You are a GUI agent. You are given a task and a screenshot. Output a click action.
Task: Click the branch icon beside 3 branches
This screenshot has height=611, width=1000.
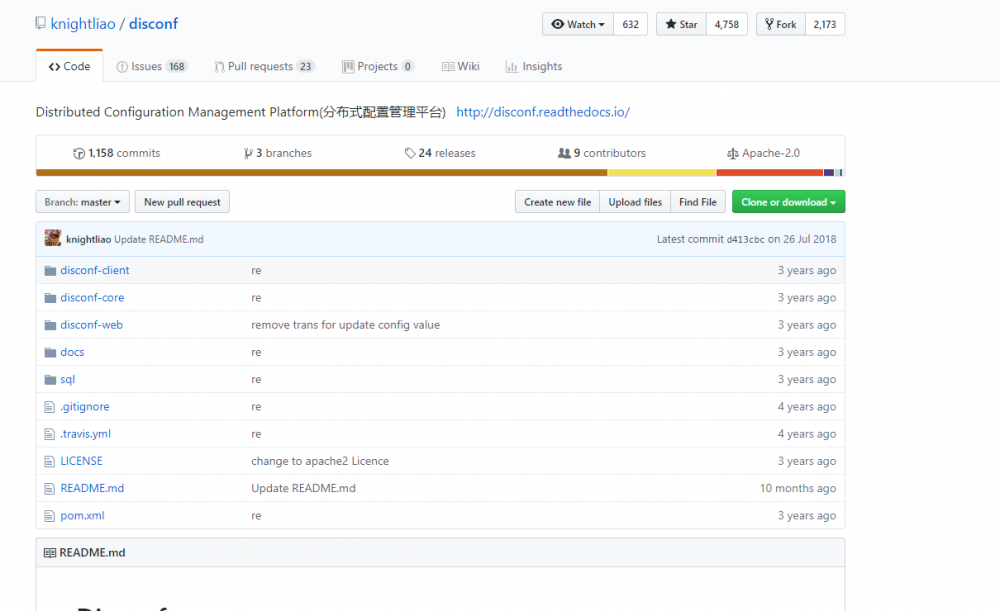[248, 153]
